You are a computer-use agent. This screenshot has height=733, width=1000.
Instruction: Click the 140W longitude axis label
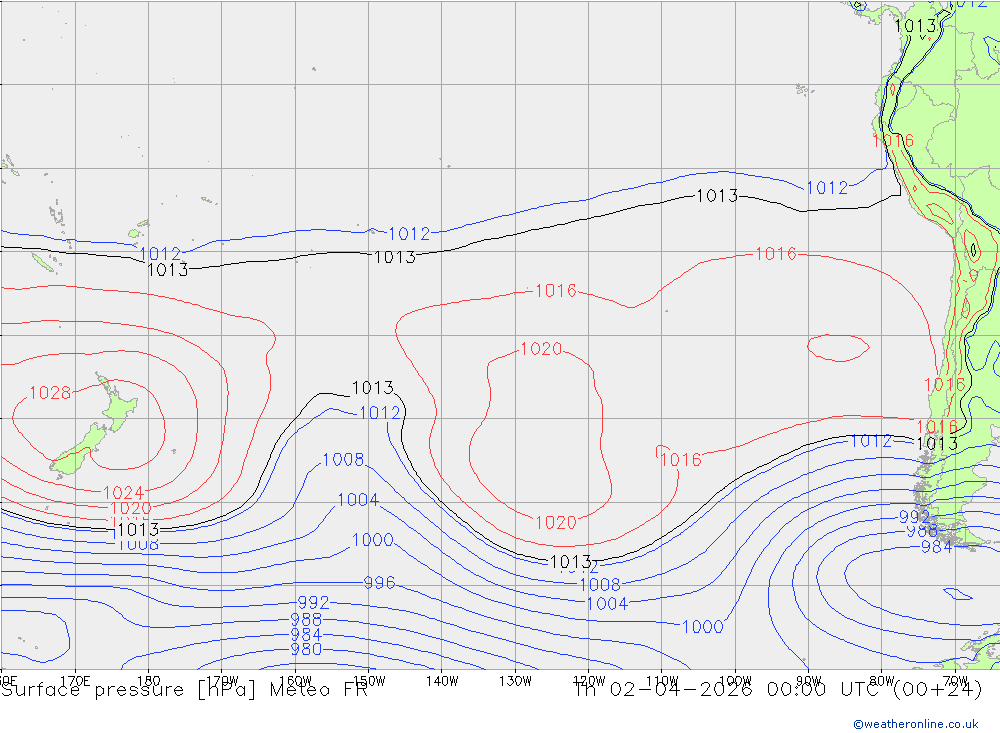point(443,681)
